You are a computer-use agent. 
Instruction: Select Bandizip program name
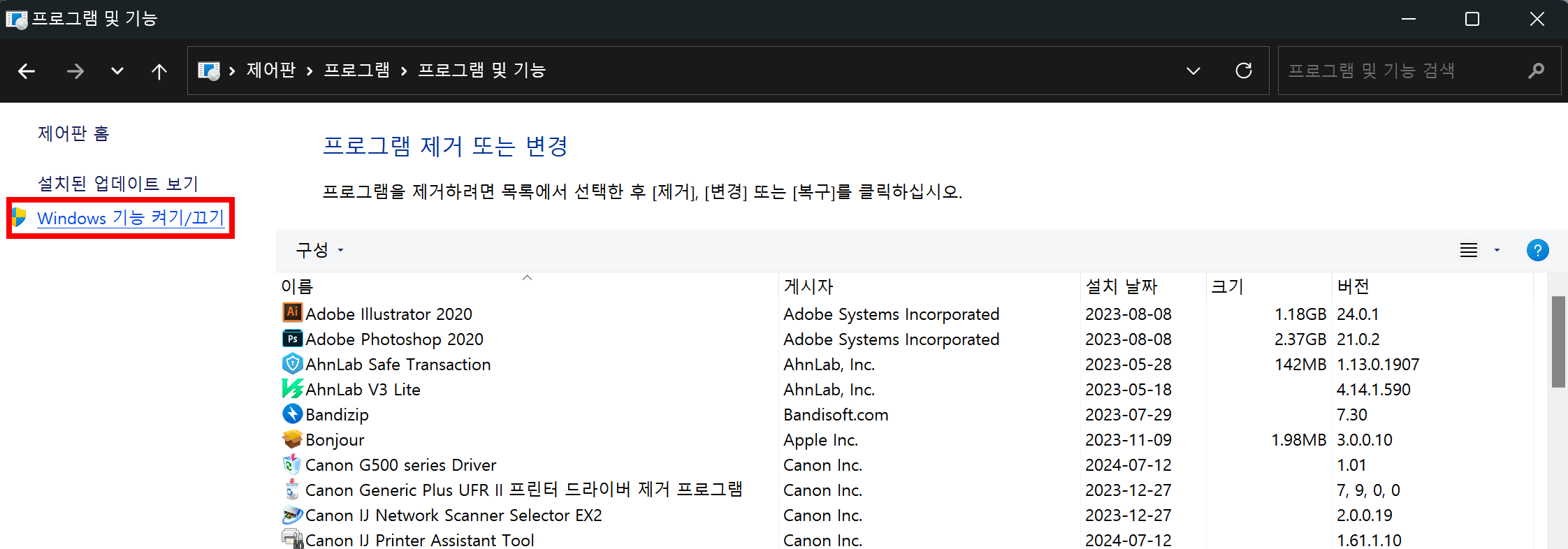tap(337, 415)
